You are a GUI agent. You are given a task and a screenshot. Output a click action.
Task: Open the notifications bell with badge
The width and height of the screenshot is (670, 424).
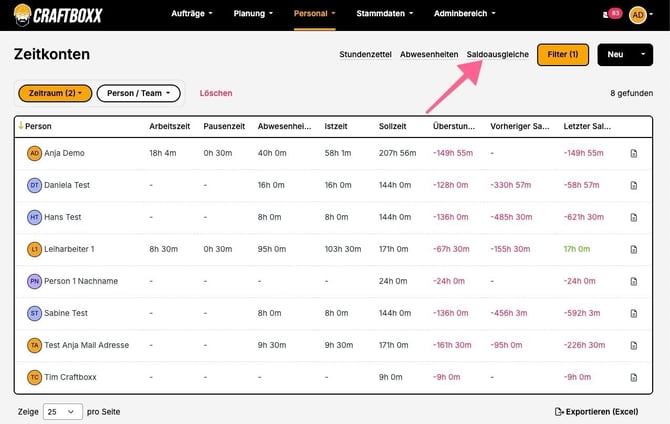tap(609, 14)
